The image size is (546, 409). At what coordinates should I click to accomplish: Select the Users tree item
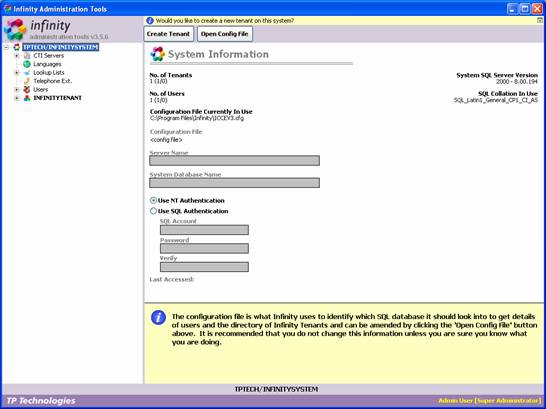point(40,89)
